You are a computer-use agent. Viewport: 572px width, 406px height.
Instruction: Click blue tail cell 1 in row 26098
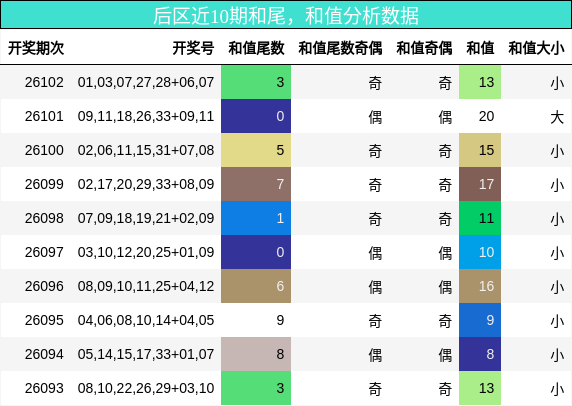click(x=256, y=218)
